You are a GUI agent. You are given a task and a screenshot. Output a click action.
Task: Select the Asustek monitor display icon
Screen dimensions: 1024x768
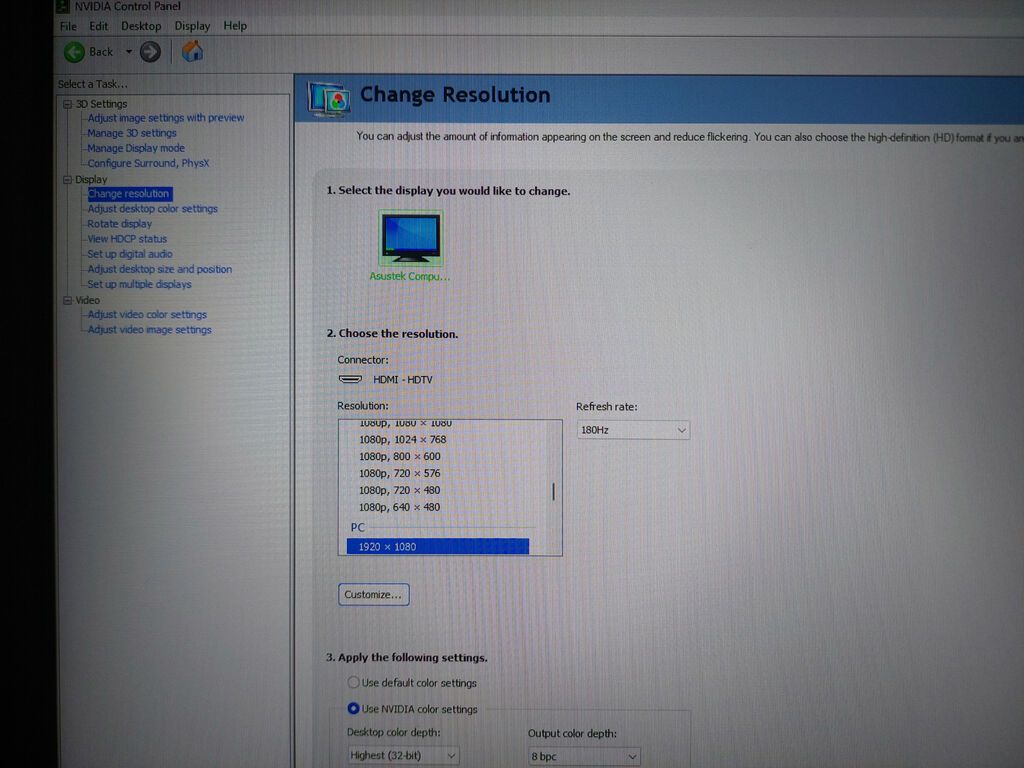[x=410, y=238]
